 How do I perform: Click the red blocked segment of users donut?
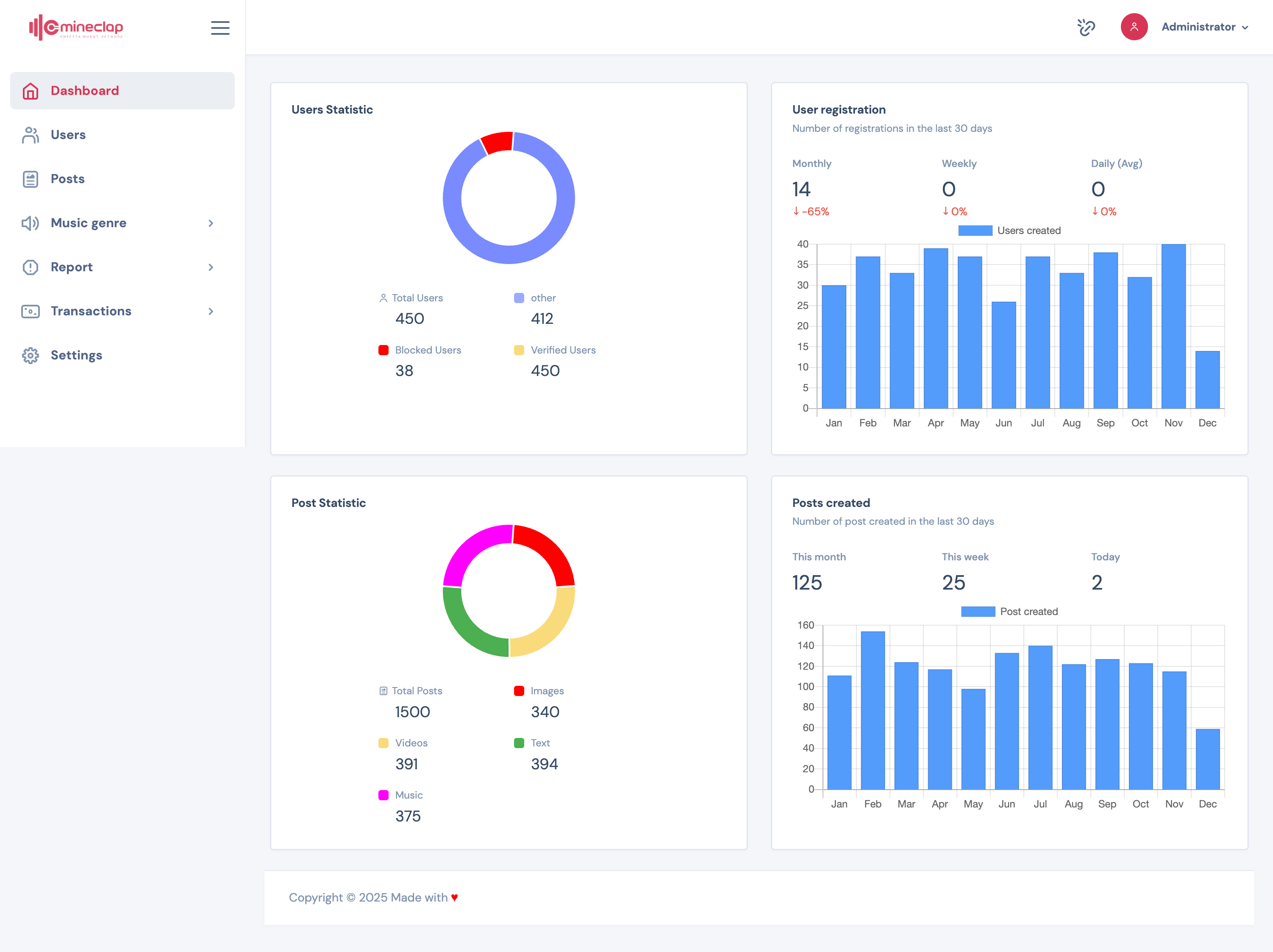(497, 142)
